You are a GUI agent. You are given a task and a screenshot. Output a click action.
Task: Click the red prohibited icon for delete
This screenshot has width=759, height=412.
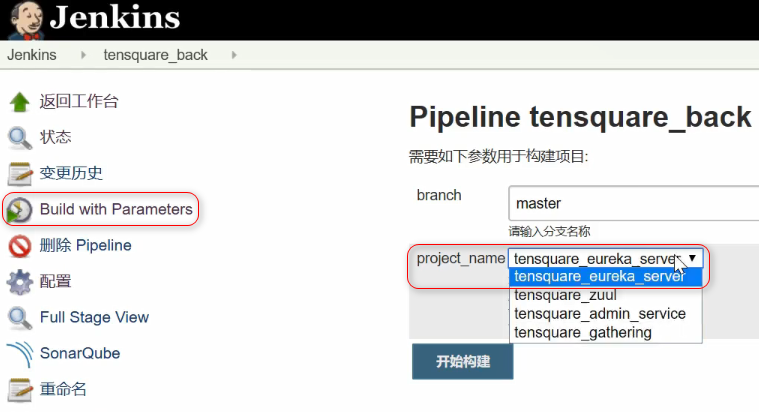coord(20,246)
